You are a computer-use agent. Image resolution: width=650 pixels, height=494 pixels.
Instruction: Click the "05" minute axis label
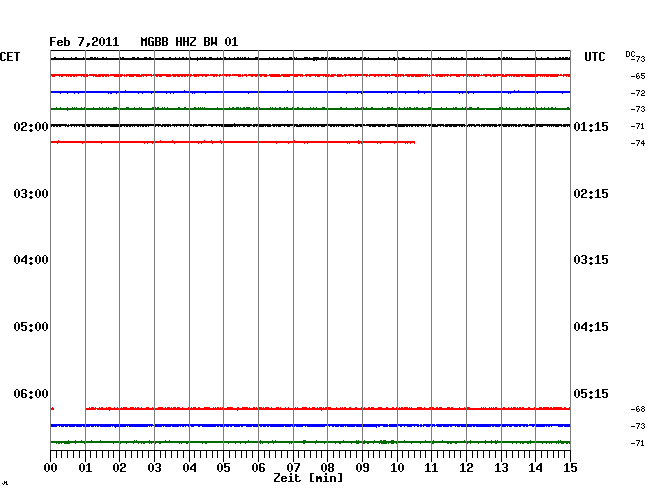223,468
